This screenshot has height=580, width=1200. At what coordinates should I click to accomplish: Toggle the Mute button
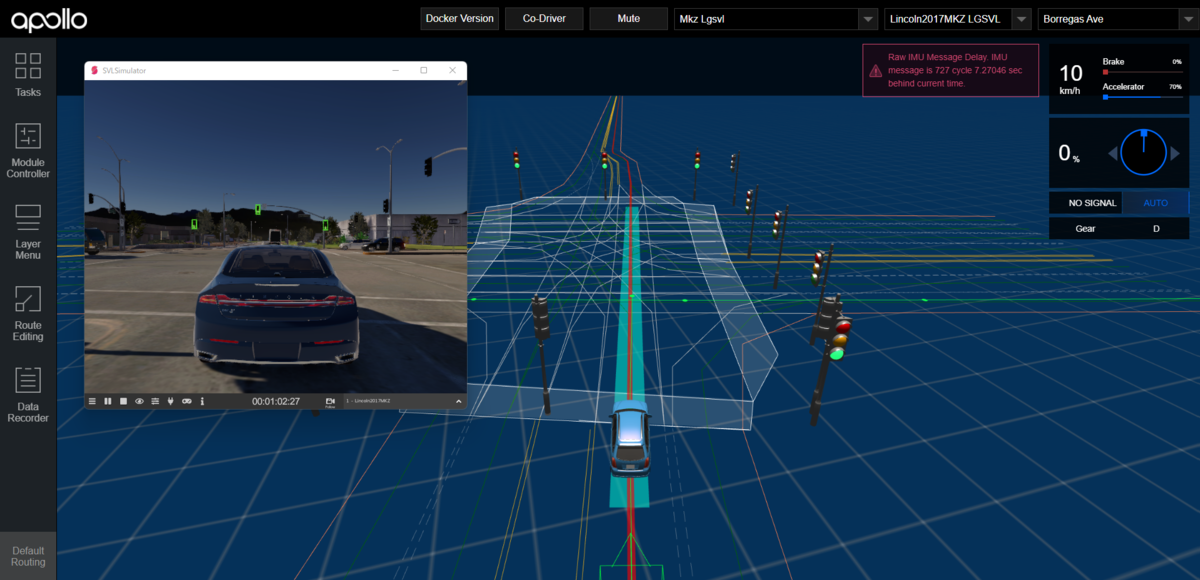(628, 19)
